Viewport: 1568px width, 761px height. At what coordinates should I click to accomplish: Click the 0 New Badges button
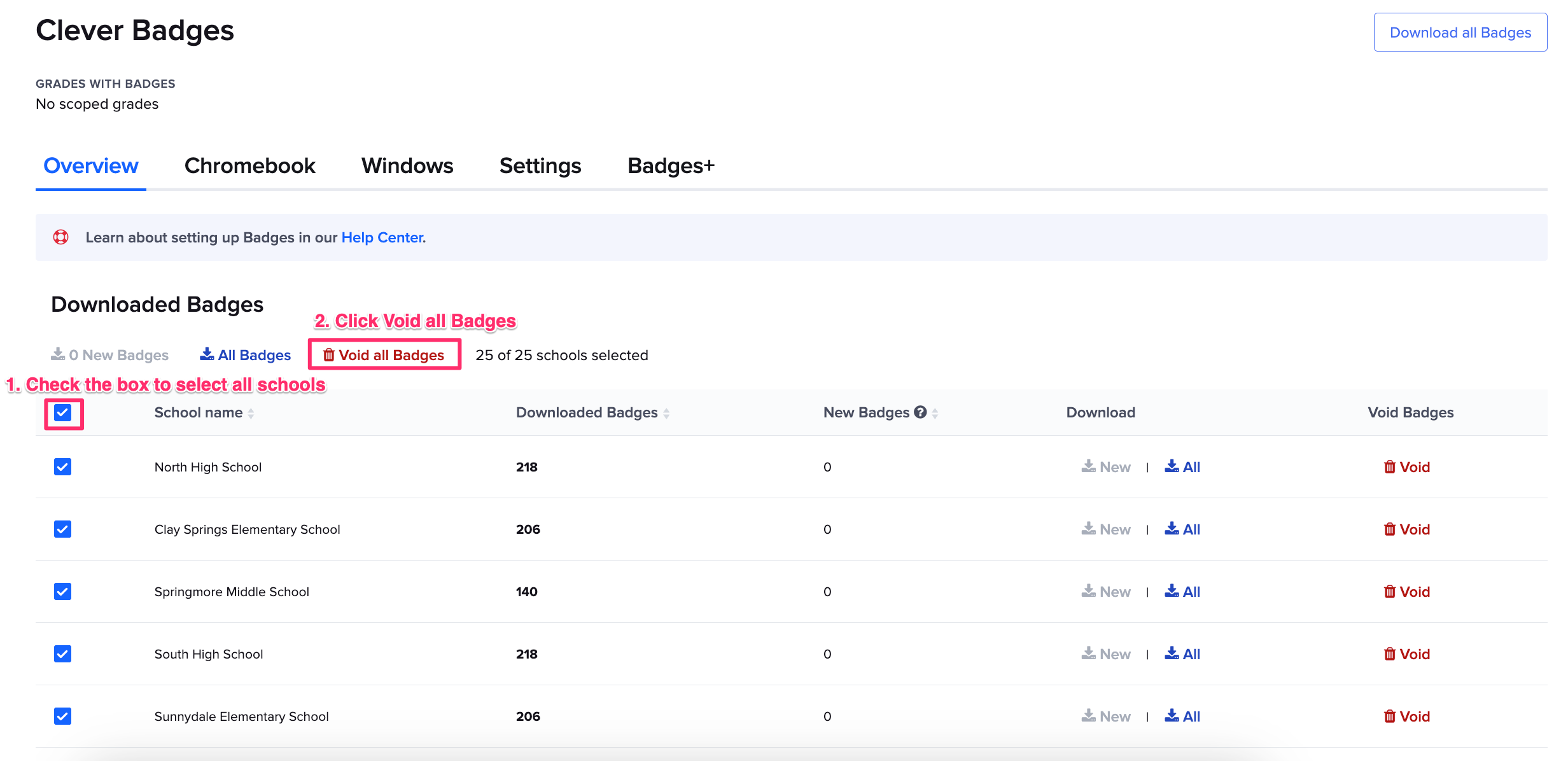[x=109, y=355]
